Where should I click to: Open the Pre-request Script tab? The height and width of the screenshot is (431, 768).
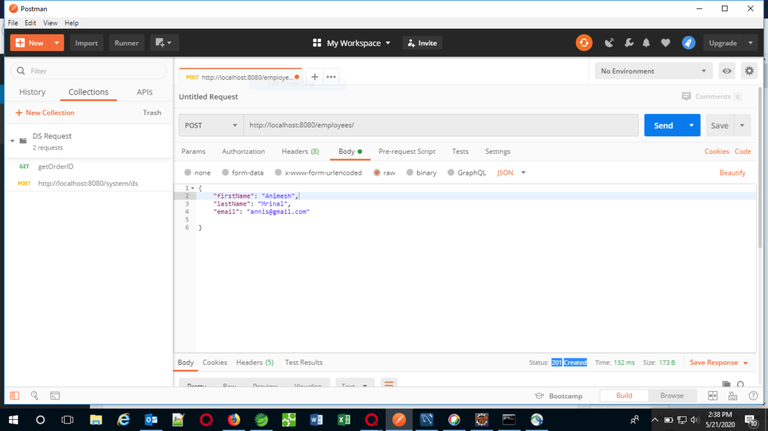pos(407,151)
